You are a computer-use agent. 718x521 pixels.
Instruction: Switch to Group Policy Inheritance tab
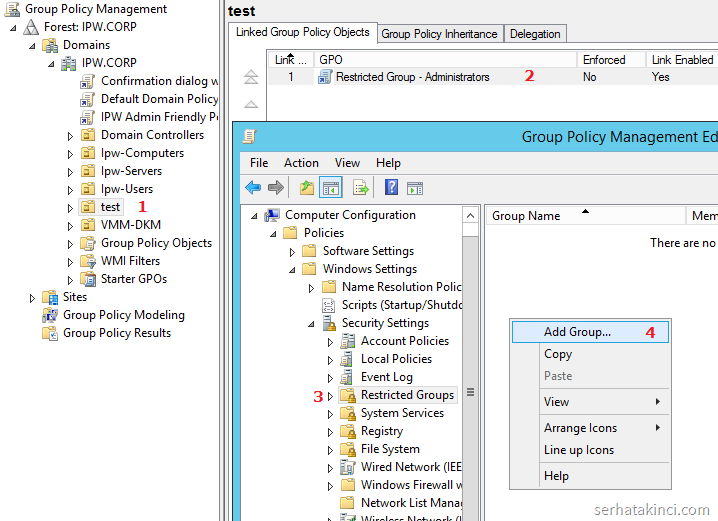(439, 34)
